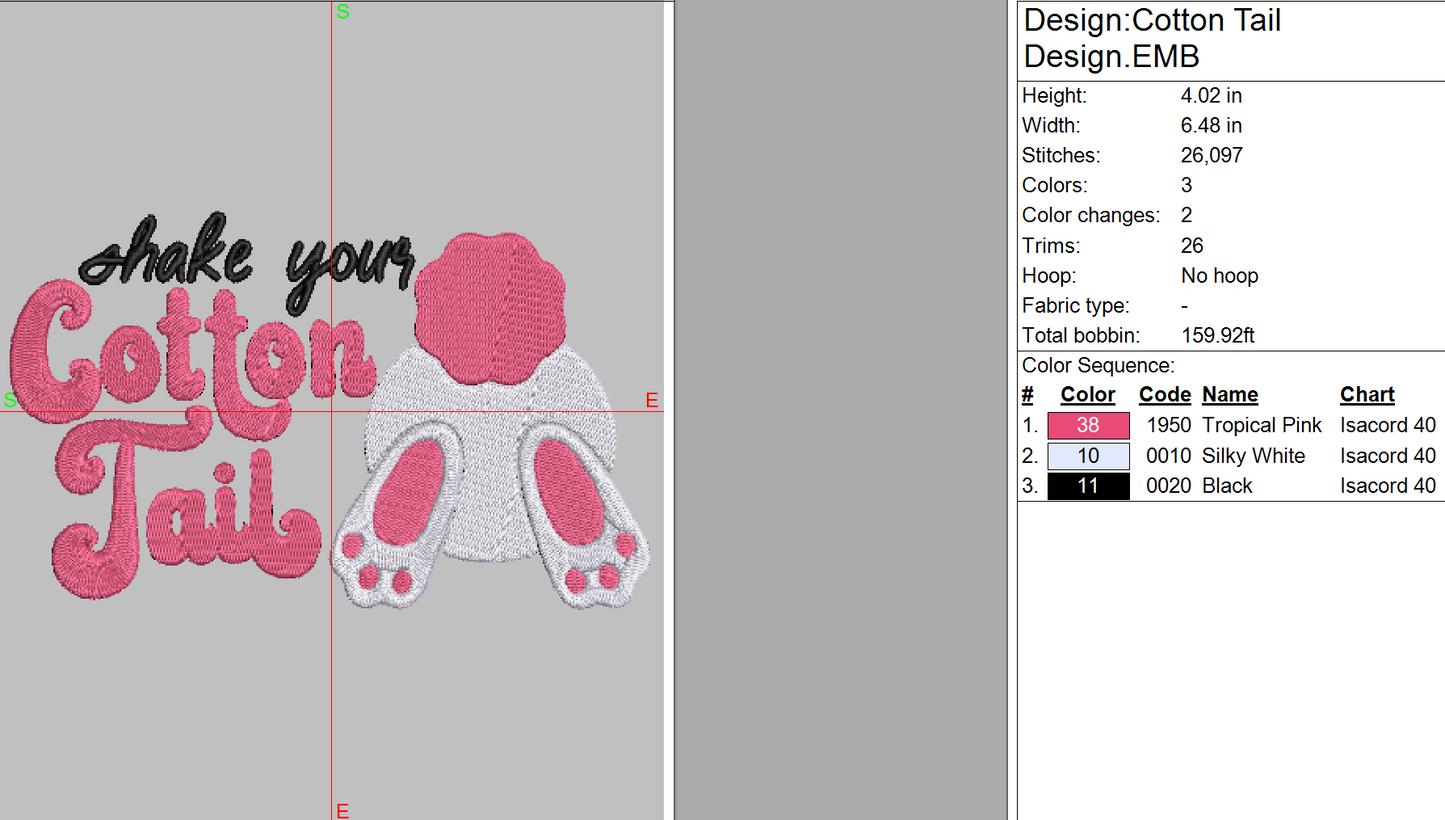This screenshot has width=1445, height=820.
Task: Click the Name column header
Action: coord(1230,395)
